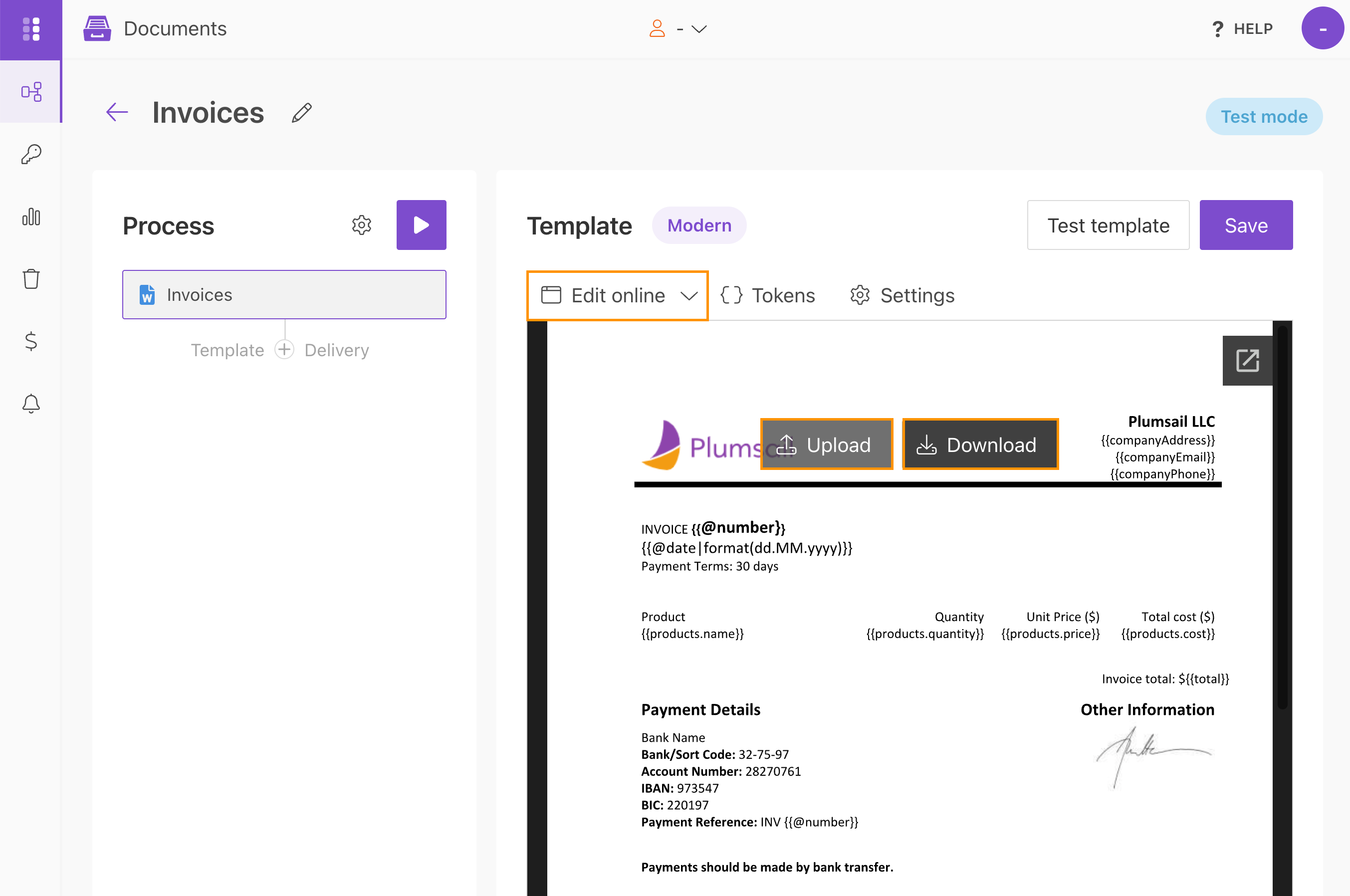Open the billing dollar sign icon
Screen dimensions: 1350x896
[31, 341]
